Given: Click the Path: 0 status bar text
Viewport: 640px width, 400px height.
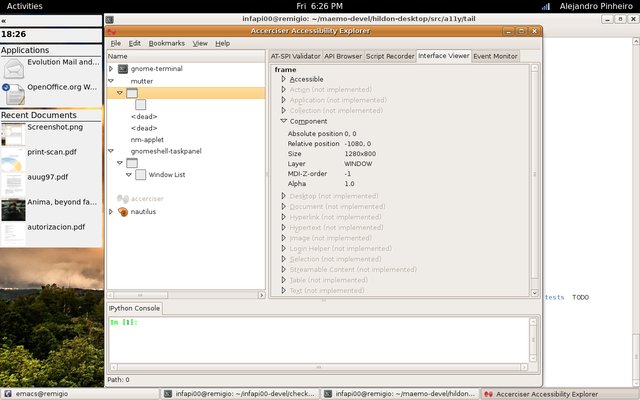Looking at the screenshot, I should point(118,380).
